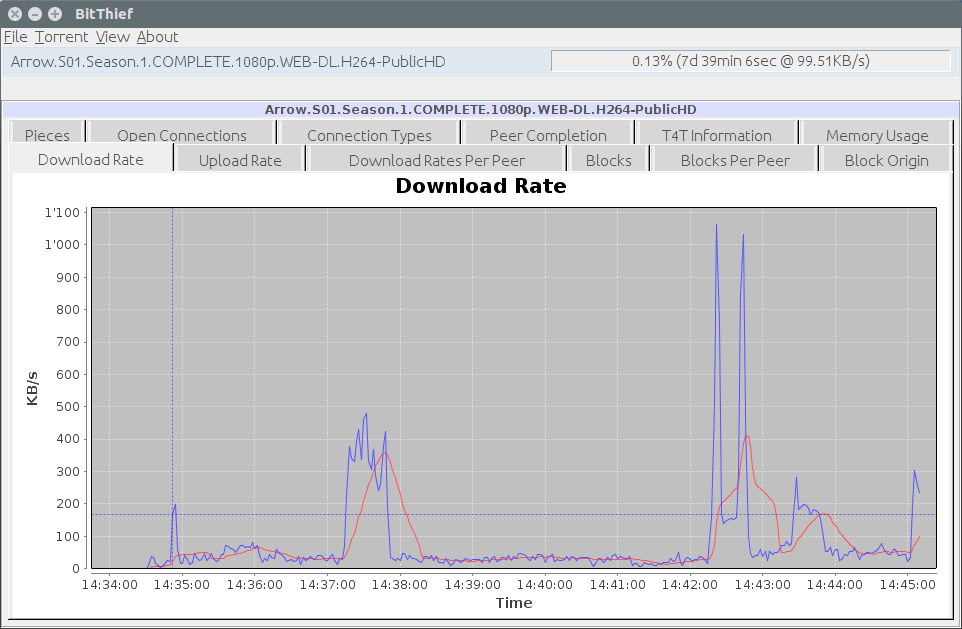Open the T4T Information tab
The image size is (962, 629).
[716, 135]
